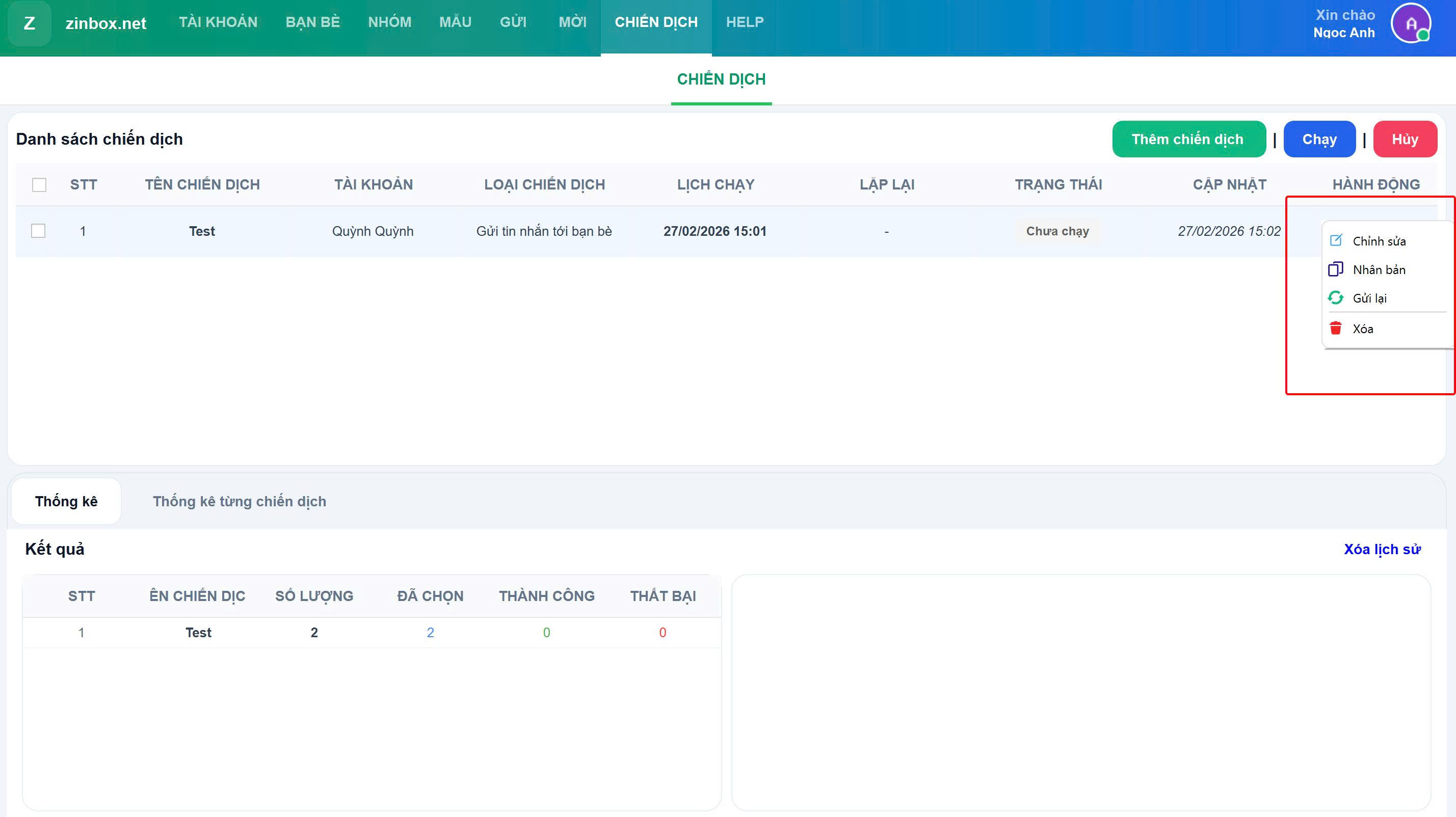Open the HELP menu item
Image resolution: width=1456 pixels, height=817 pixels.
pyautogui.click(x=745, y=22)
